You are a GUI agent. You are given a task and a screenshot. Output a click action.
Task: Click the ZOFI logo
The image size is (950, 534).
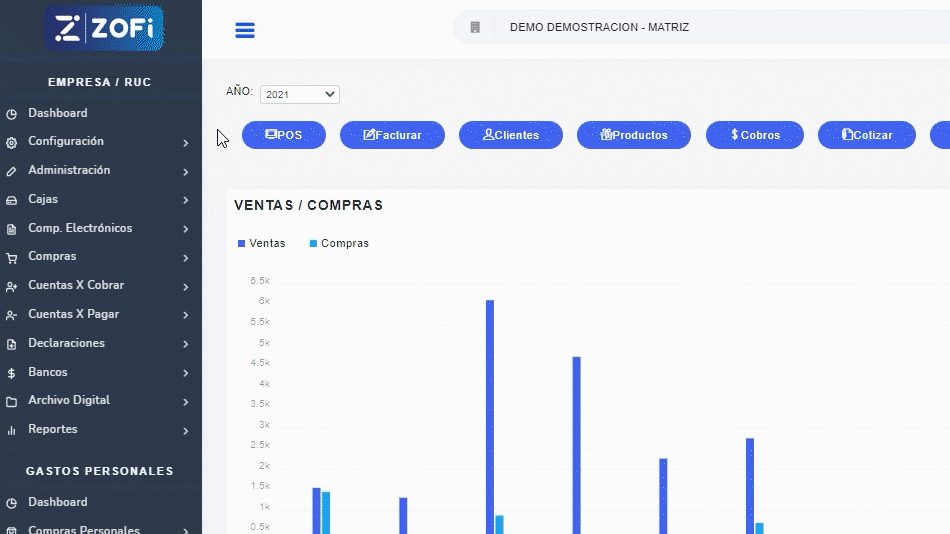point(103,28)
